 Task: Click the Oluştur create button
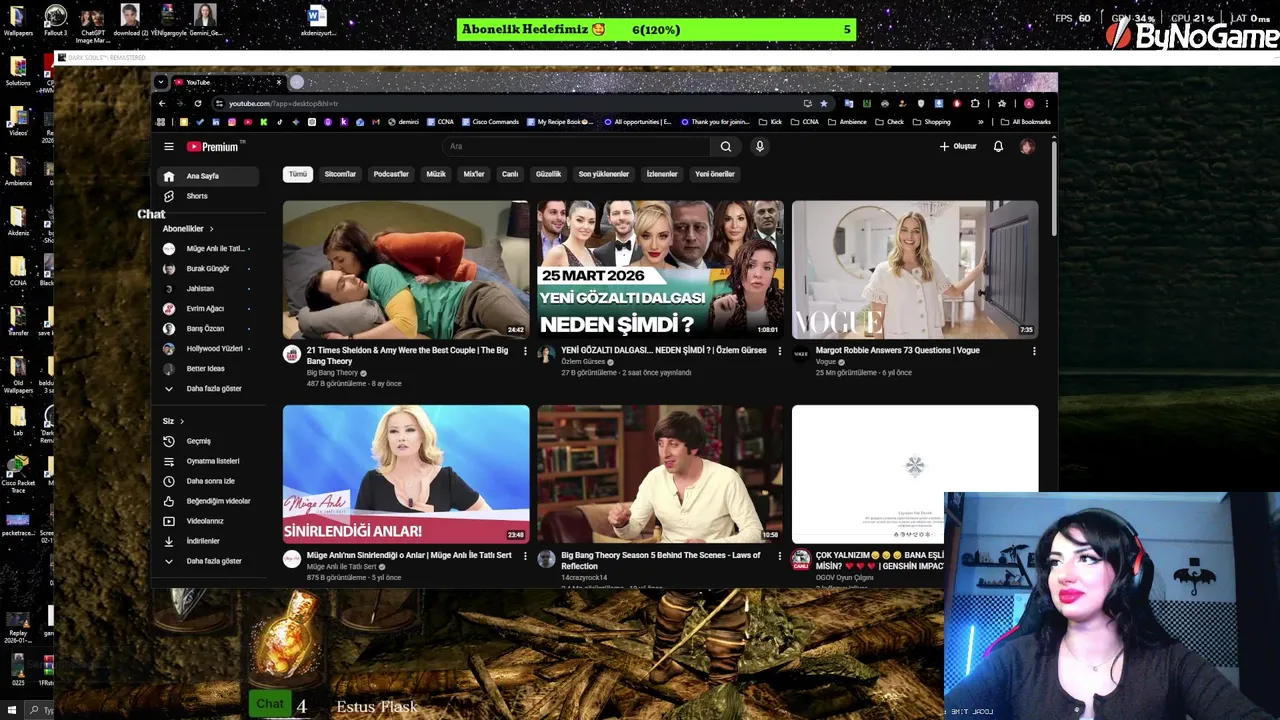pos(958,146)
